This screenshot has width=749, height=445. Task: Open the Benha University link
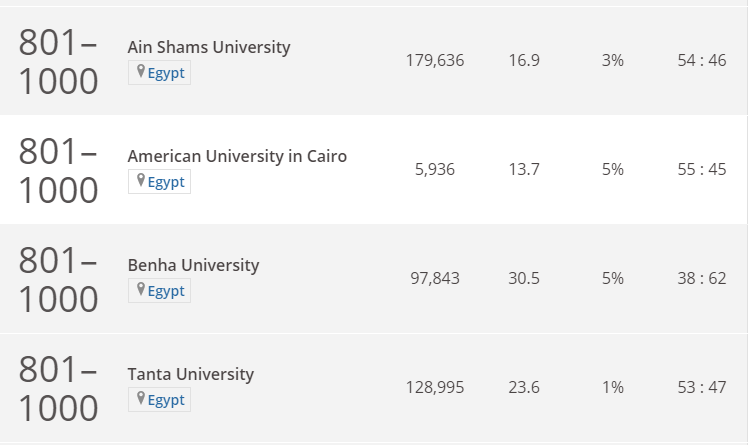click(193, 265)
